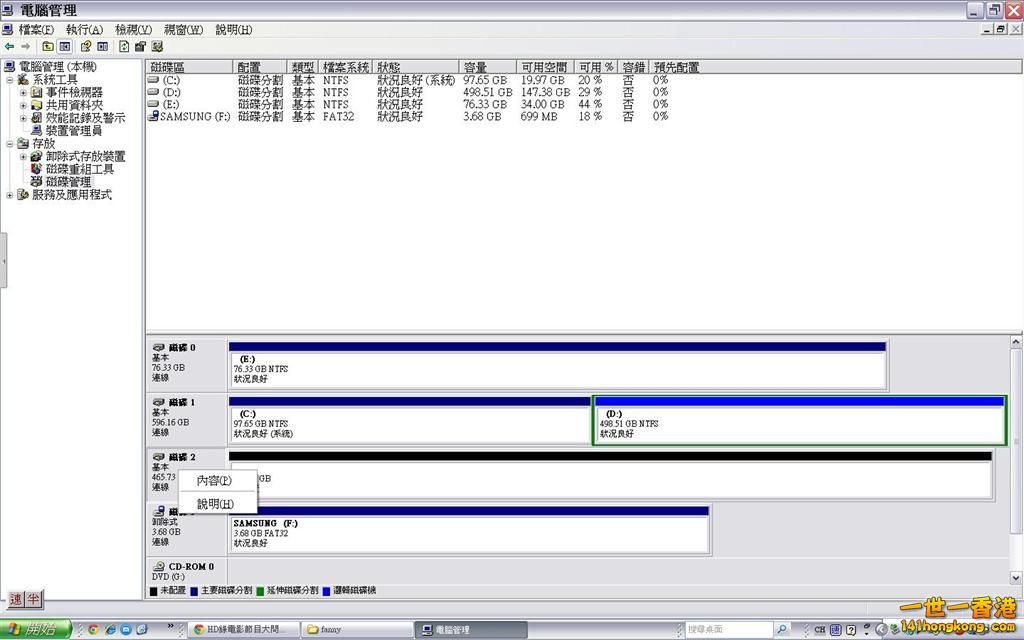Toggle Show/Hide Console Tree toolbar icon

pos(65,46)
